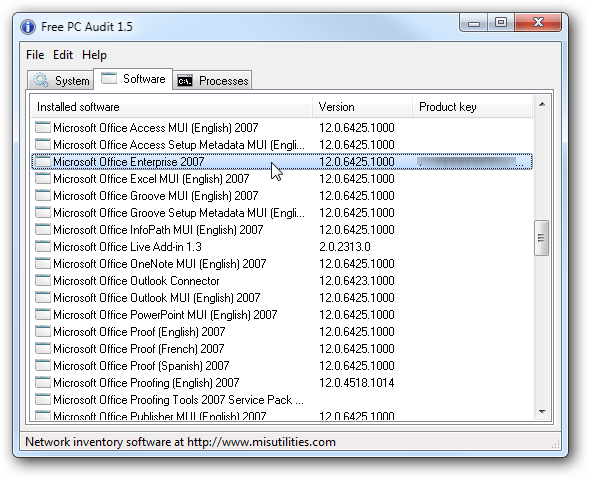
Task: Click icon beside Microsoft Office InfoPath MUI (English) 2007
Action: click(43, 229)
